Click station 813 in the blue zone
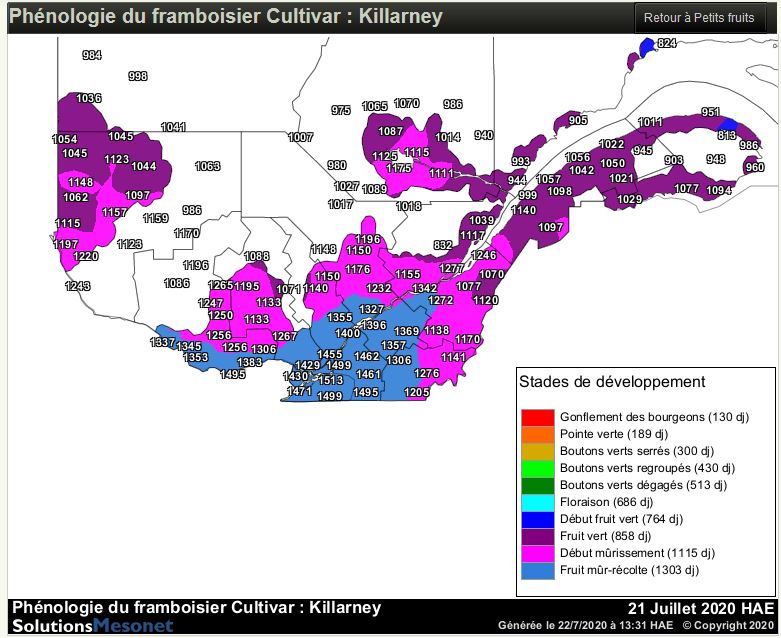The height and width of the screenshot is (638, 781). pos(727,135)
